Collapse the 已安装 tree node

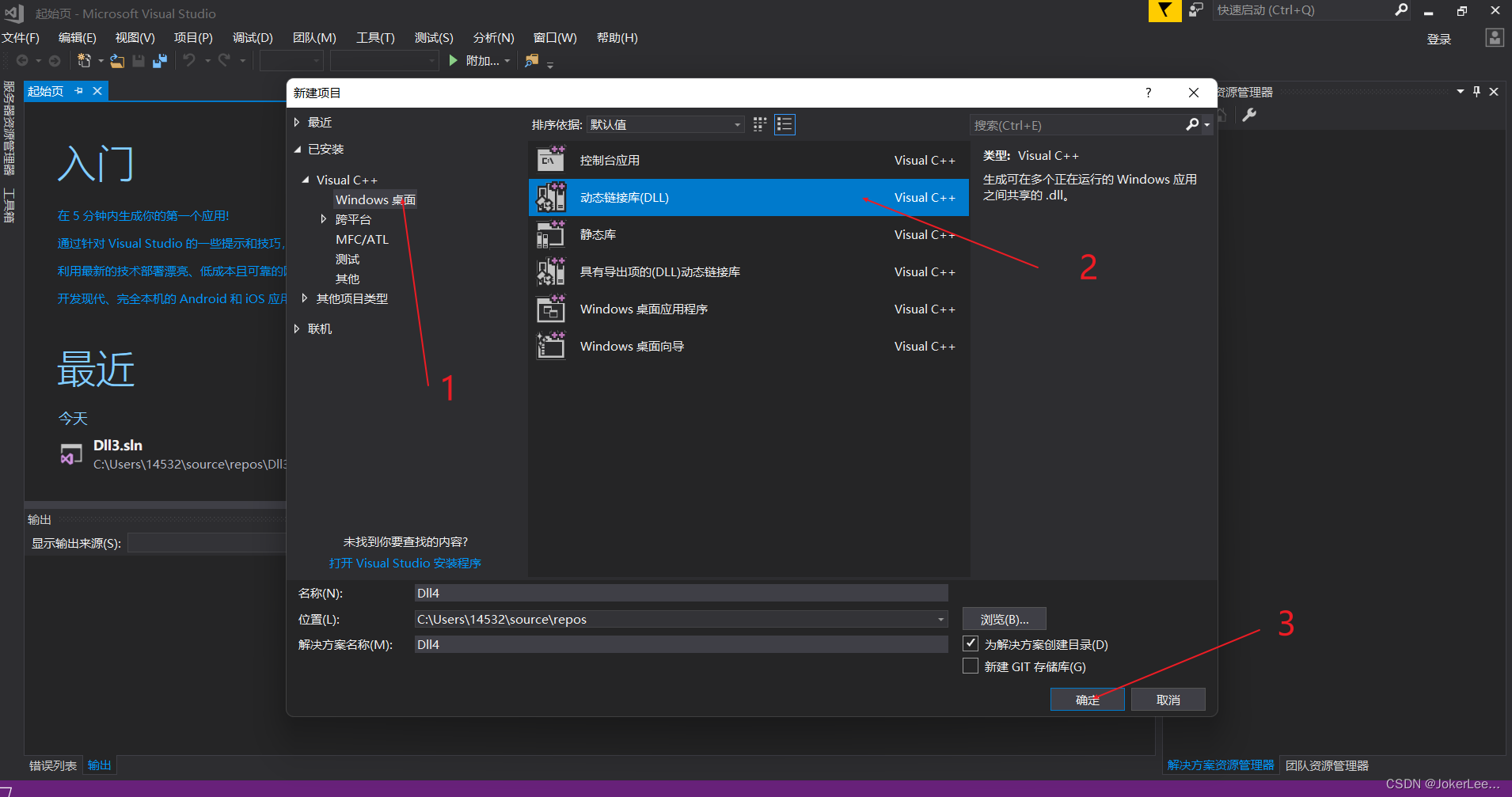coord(298,149)
